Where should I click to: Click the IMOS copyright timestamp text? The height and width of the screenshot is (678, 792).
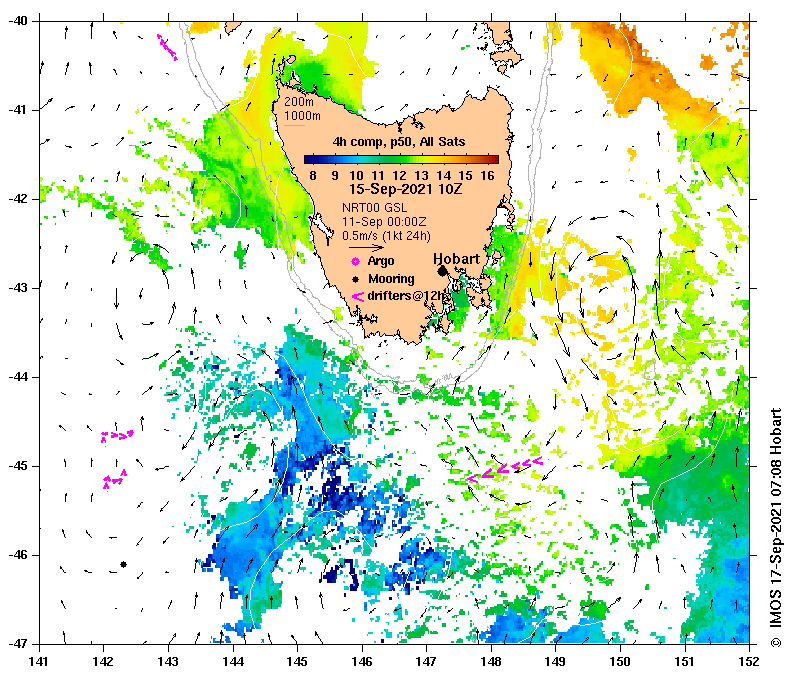[776, 527]
